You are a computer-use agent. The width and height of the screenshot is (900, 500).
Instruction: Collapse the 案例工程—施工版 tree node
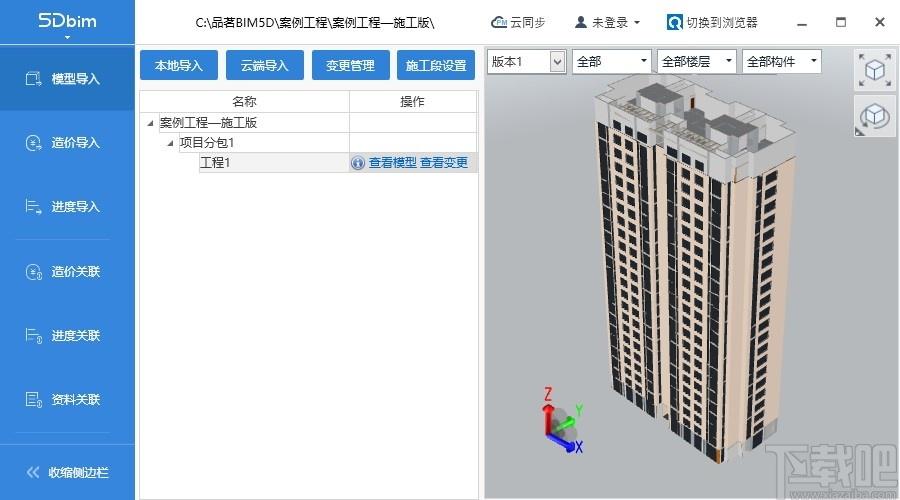150,123
